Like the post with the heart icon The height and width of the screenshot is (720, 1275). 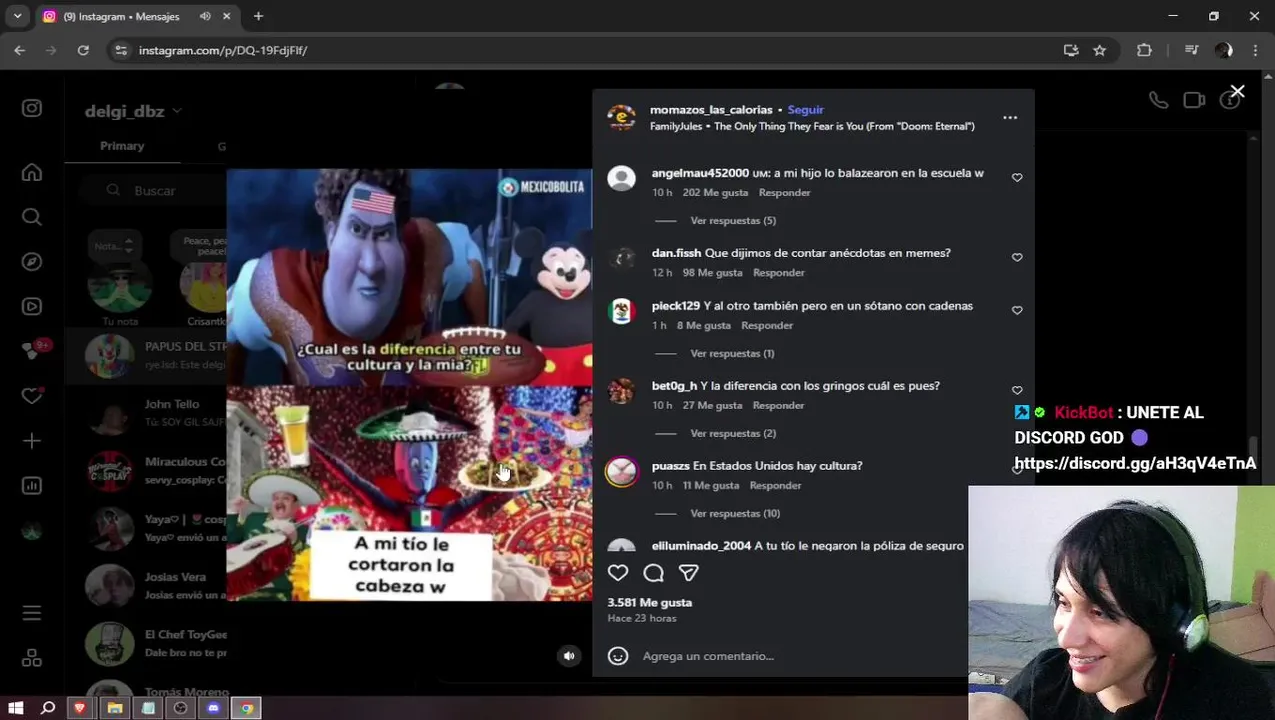(x=618, y=573)
